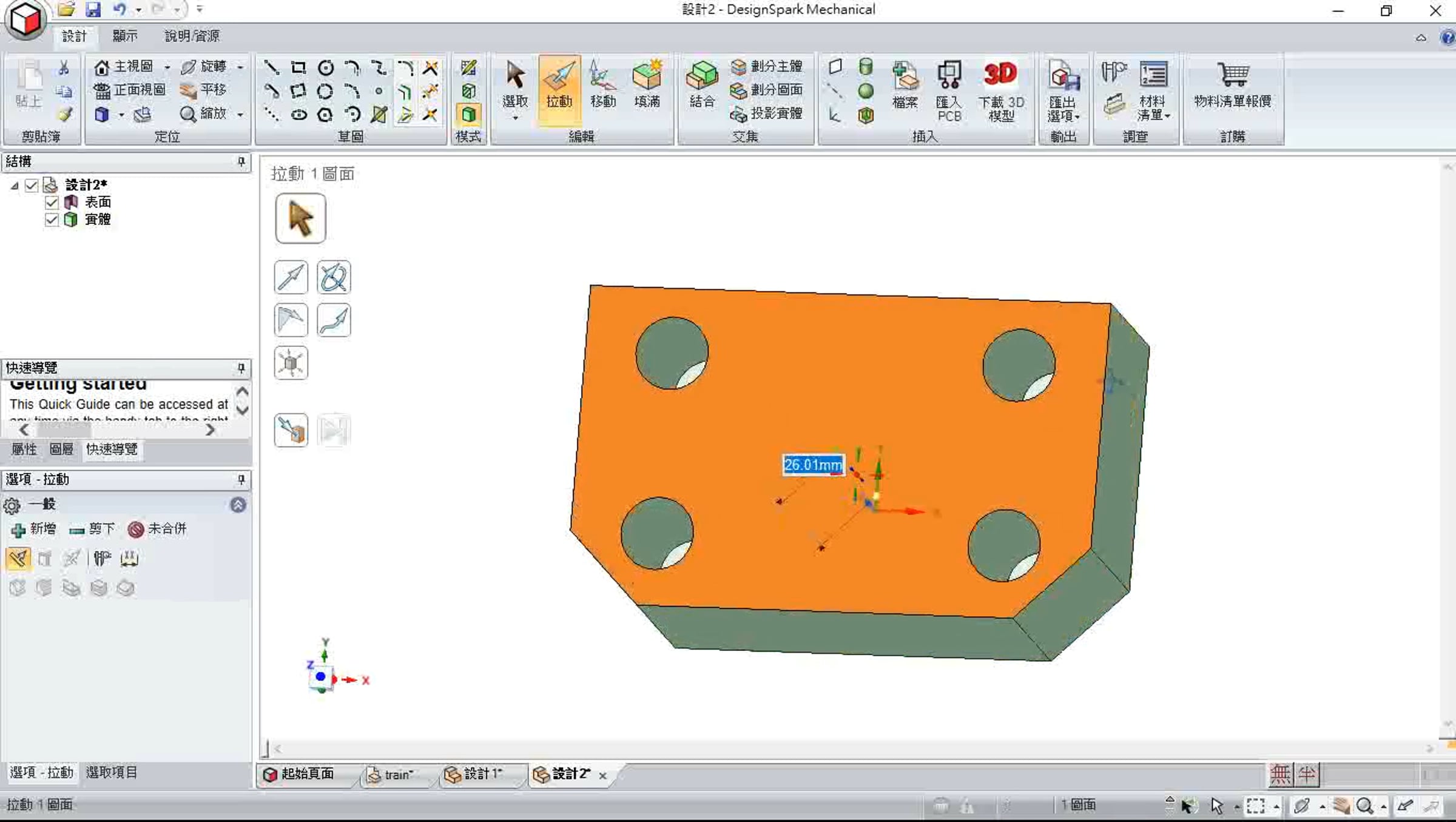1456x822 pixels.
Task: Switch to the 顯示 ribbon tab
Action: pos(125,36)
